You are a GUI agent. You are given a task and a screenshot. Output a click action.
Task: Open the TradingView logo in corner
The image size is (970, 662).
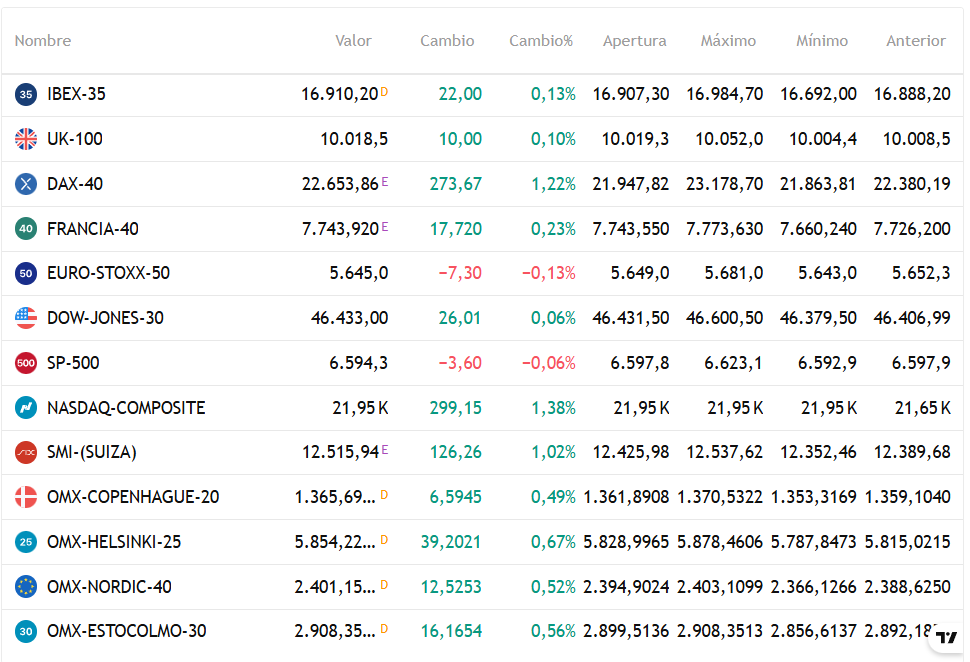click(946, 638)
